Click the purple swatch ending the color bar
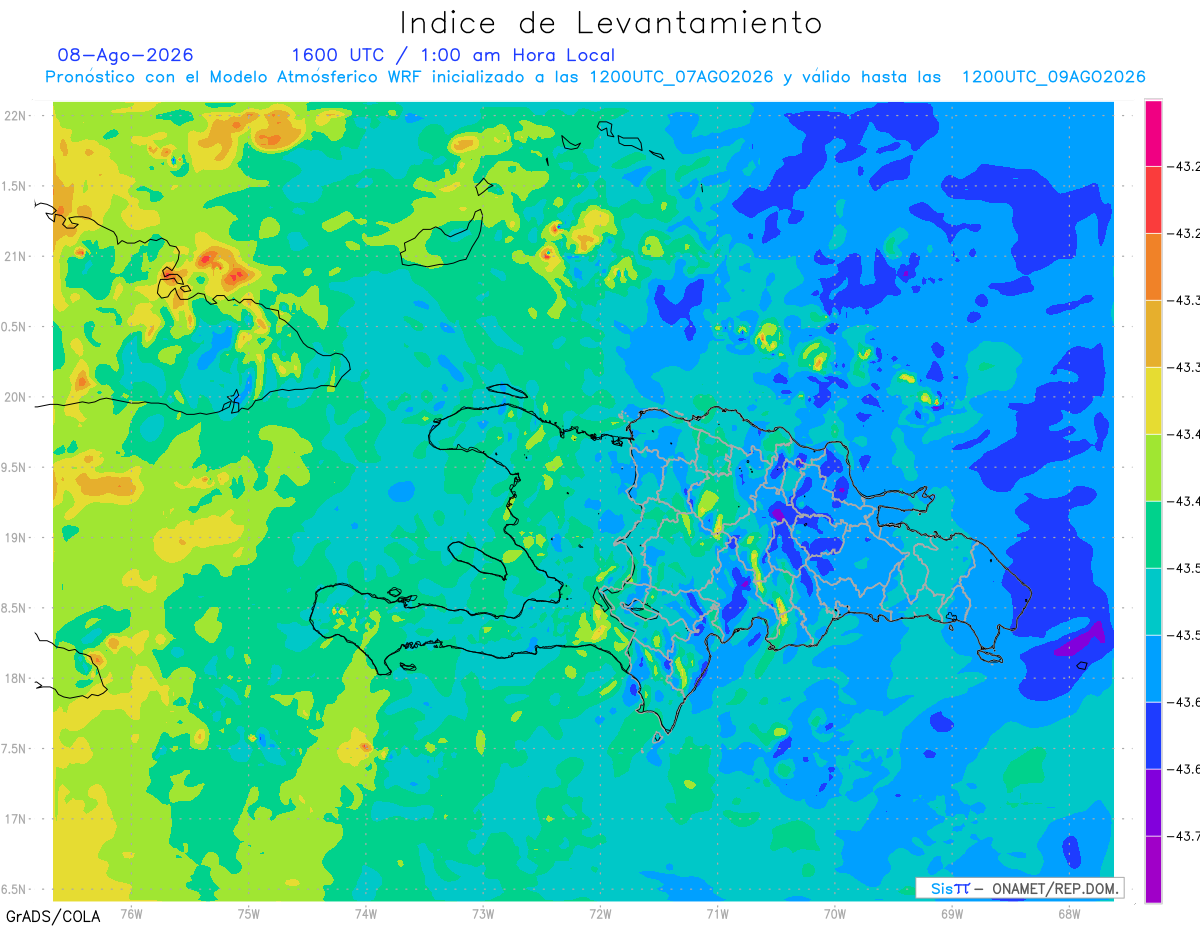Screen dimensions: 1200x927 tap(1153, 869)
